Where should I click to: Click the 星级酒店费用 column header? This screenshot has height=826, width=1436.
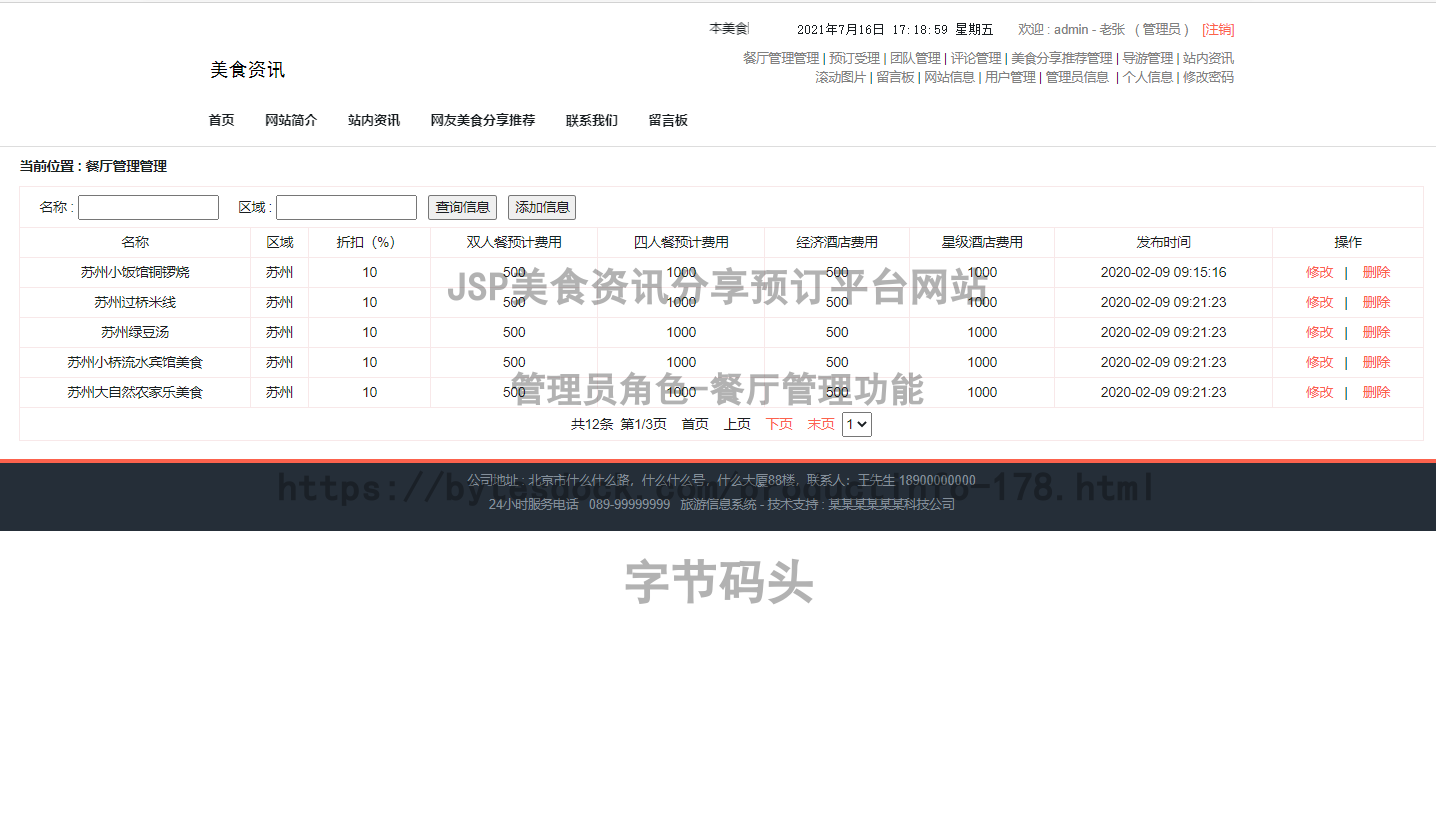pyautogui.click(x=982, y=242)
